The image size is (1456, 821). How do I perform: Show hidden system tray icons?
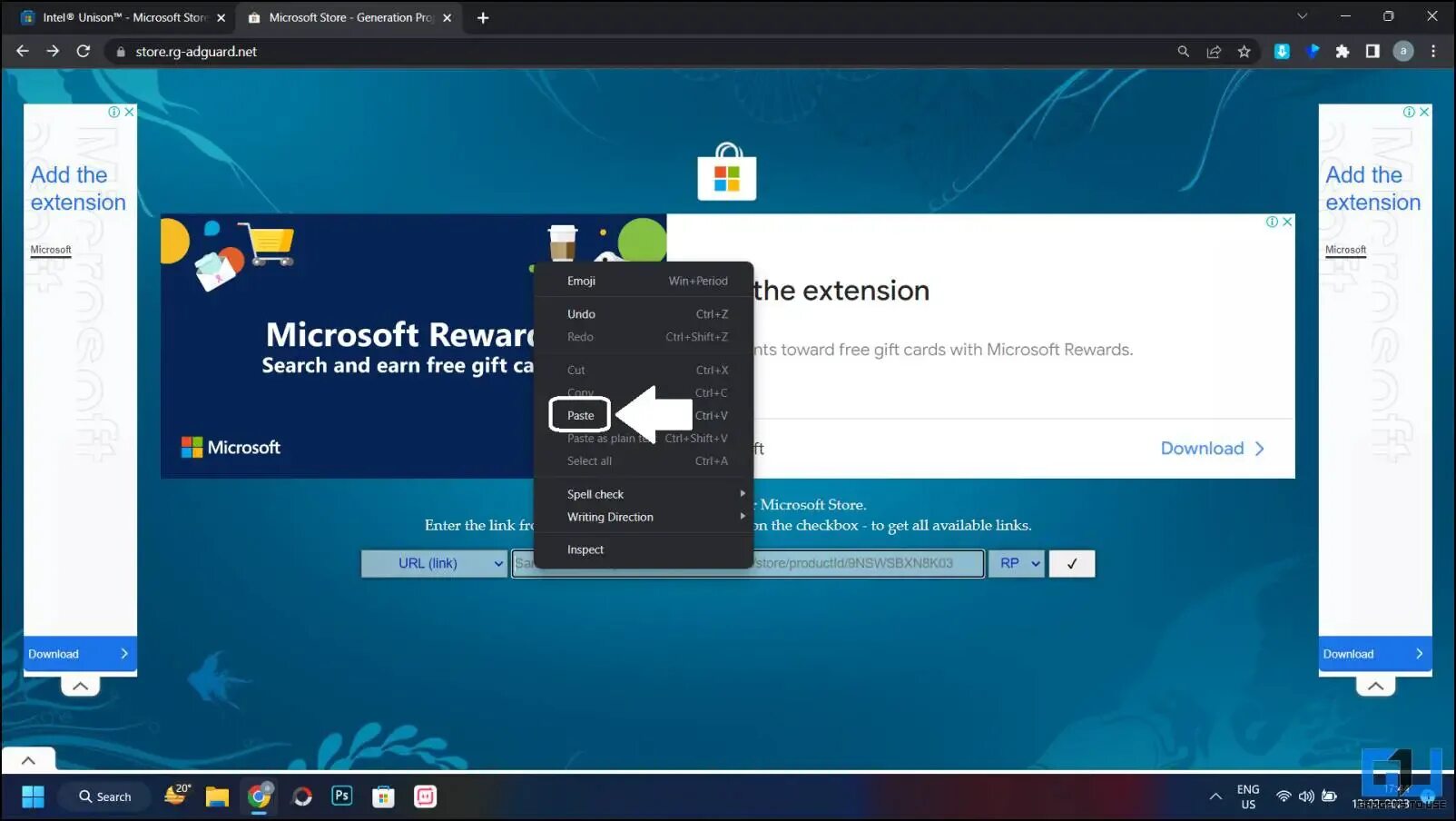(x=1215, y=796)
